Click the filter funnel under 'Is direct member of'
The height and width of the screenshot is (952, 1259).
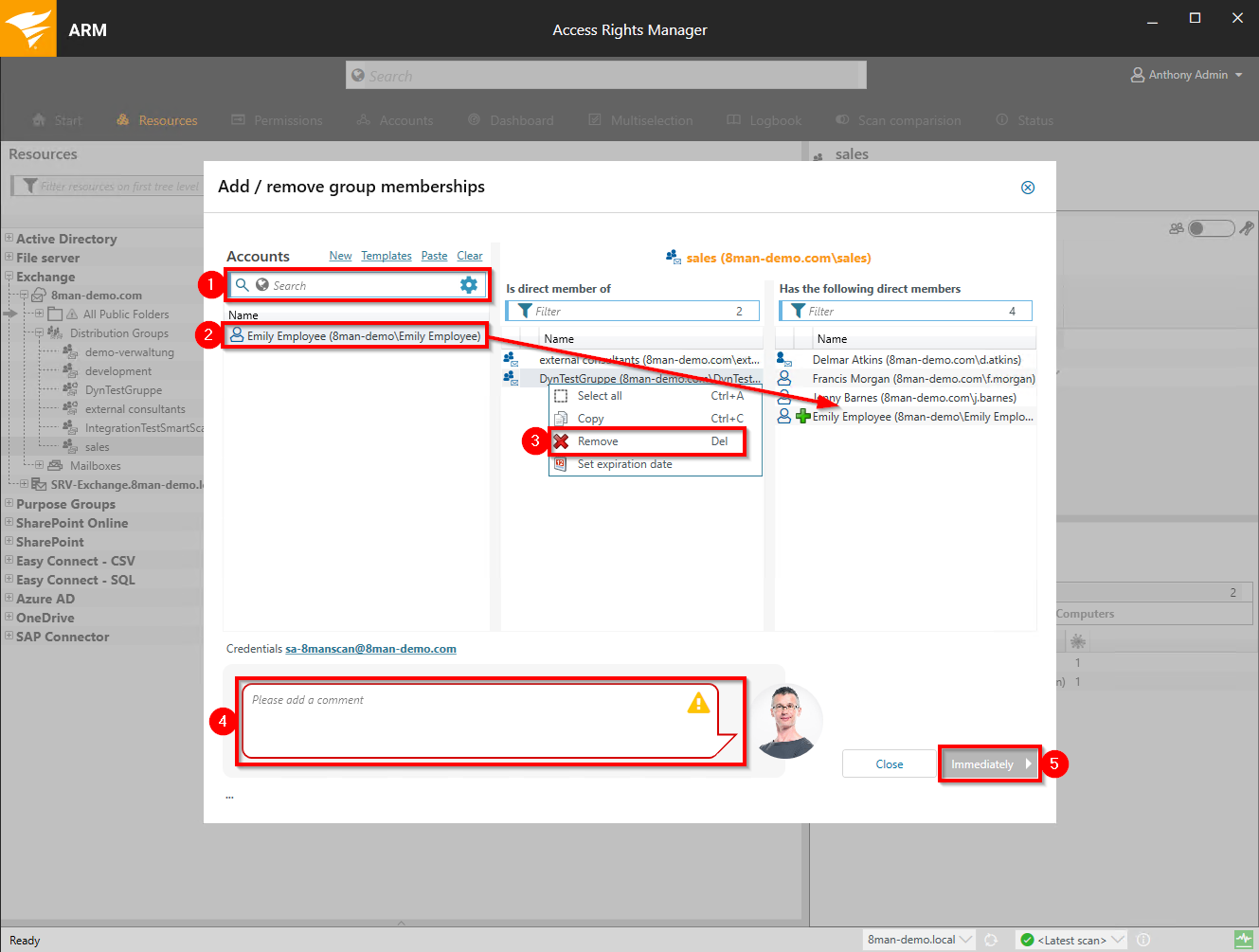525,311
